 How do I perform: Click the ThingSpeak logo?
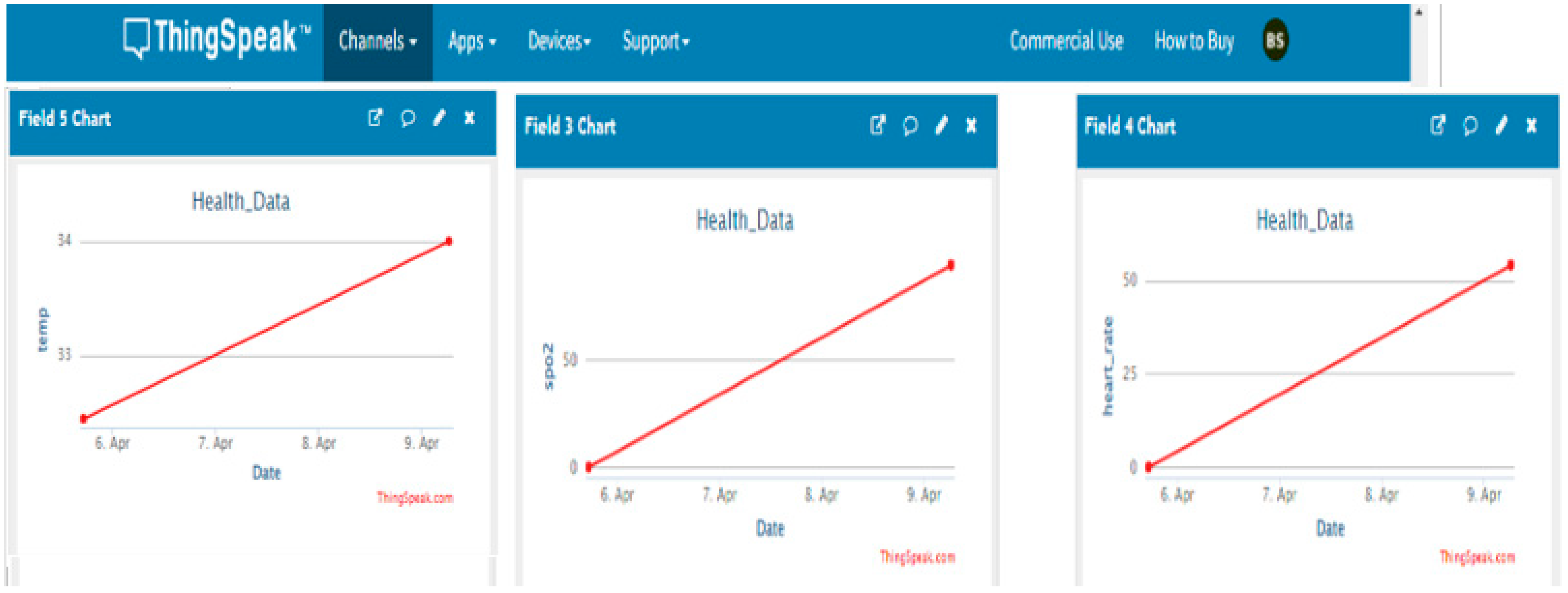coord(216,38)
